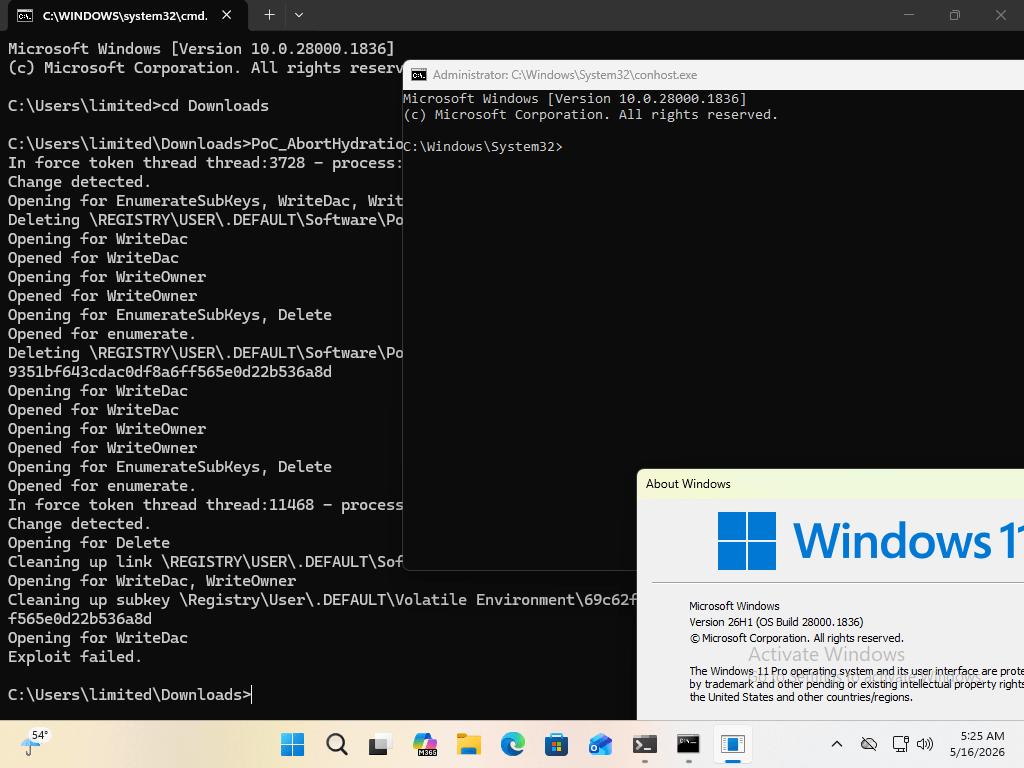Screen dimensions: 1024x768
Task: Open the OneDrive sync status tray icon
Action: point(869,744)
